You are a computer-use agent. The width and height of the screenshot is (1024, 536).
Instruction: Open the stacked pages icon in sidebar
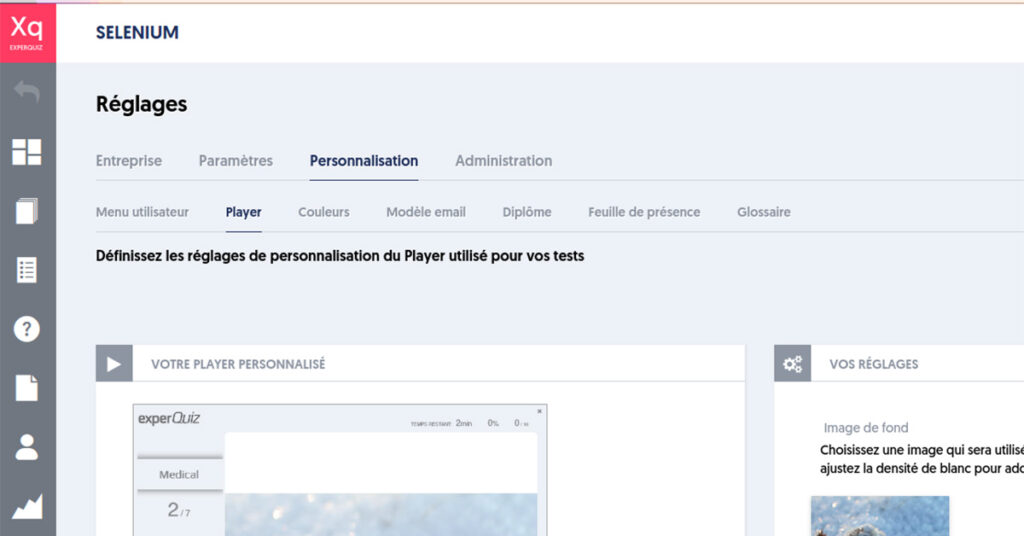27,211
